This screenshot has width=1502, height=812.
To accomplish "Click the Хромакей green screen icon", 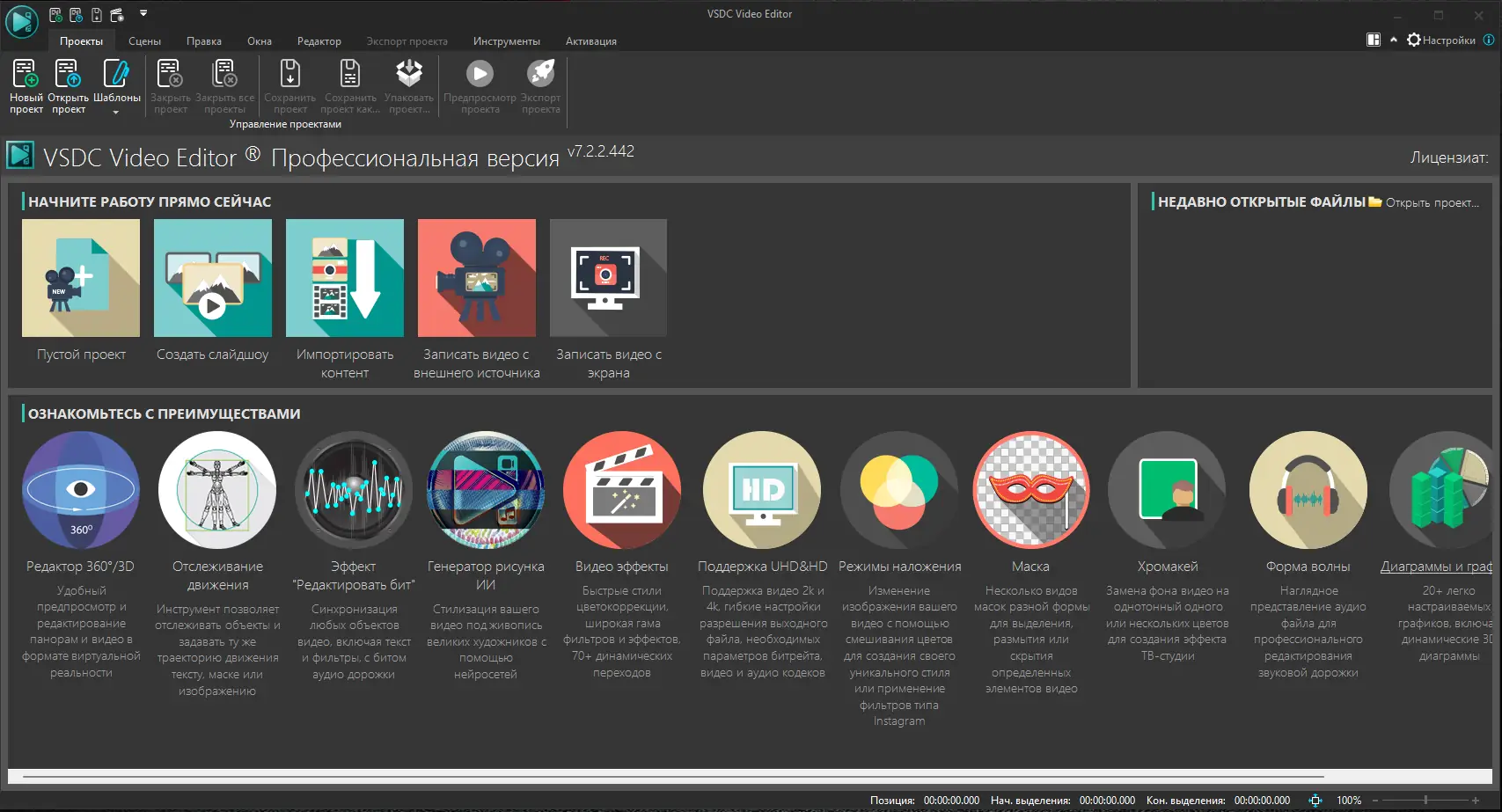I will click(1167, 490).
